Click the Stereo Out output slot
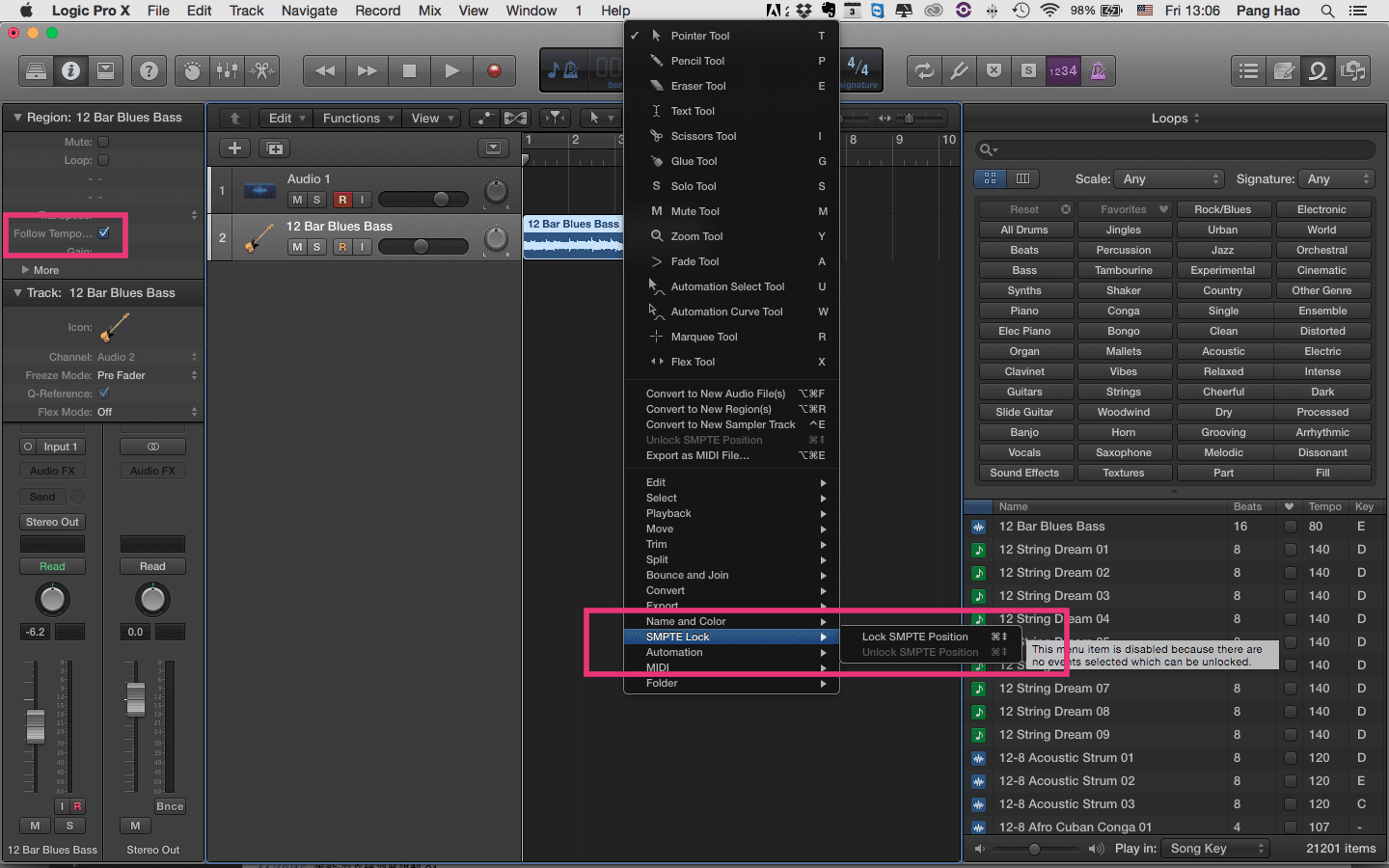 point(52,522)
